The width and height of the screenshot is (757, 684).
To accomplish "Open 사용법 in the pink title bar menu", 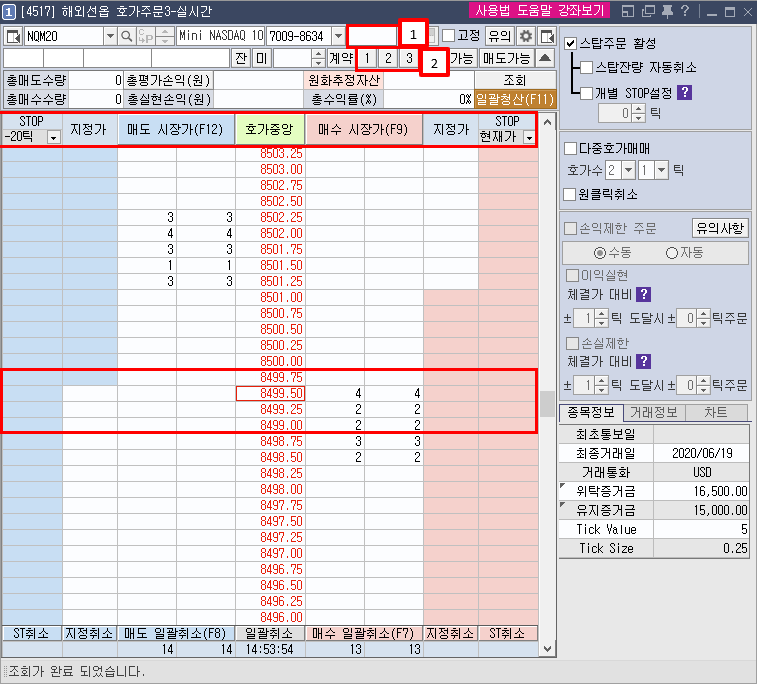I will [492, 11].
